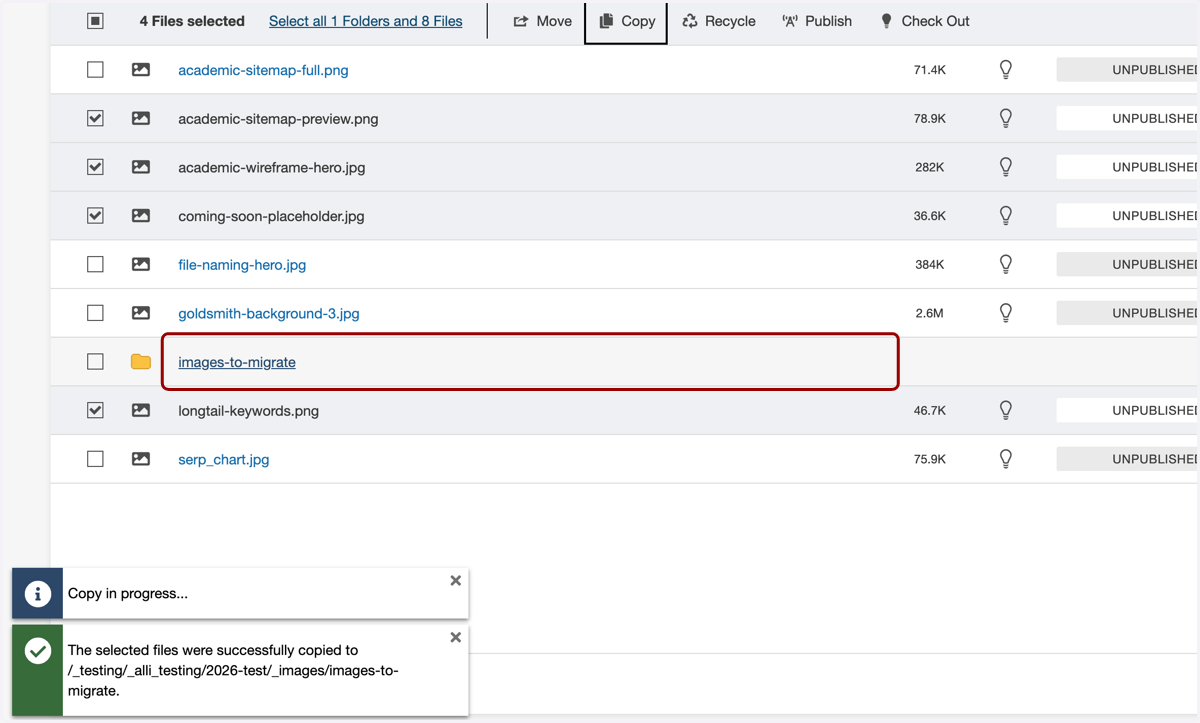The height and width of the screenshot is (723, 1200).
Task: Click the Publish toolbar button
Action: (x=817, y=21)
